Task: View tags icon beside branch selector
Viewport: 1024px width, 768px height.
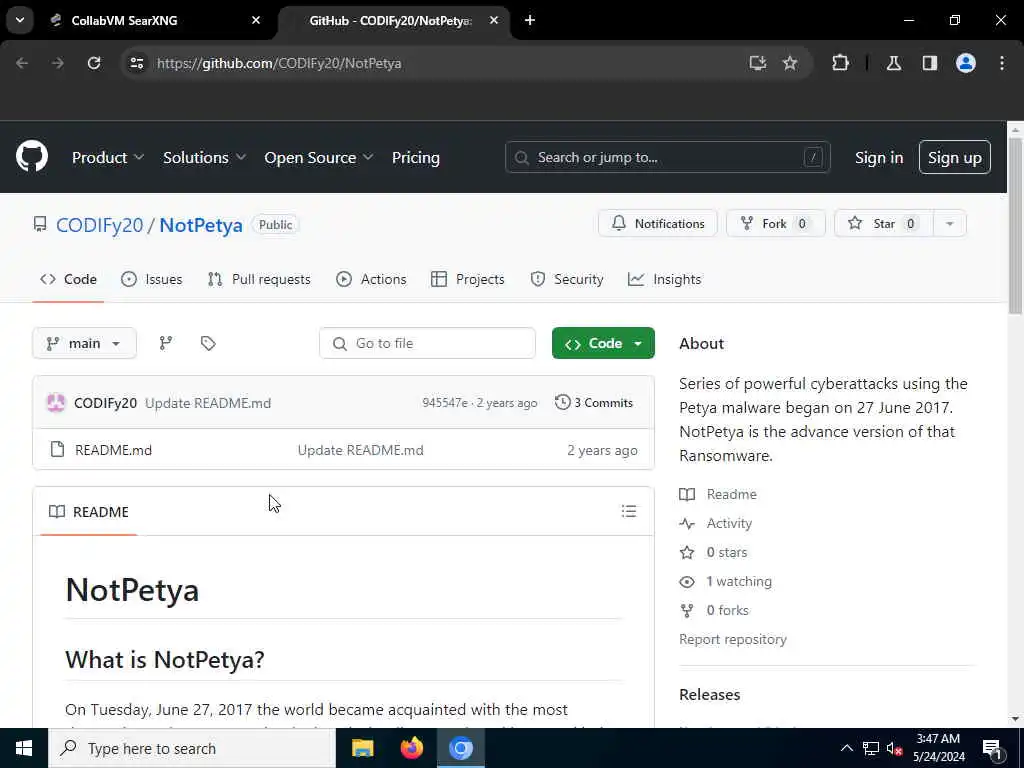Action: pyautogui.click(x=208, y=344)
